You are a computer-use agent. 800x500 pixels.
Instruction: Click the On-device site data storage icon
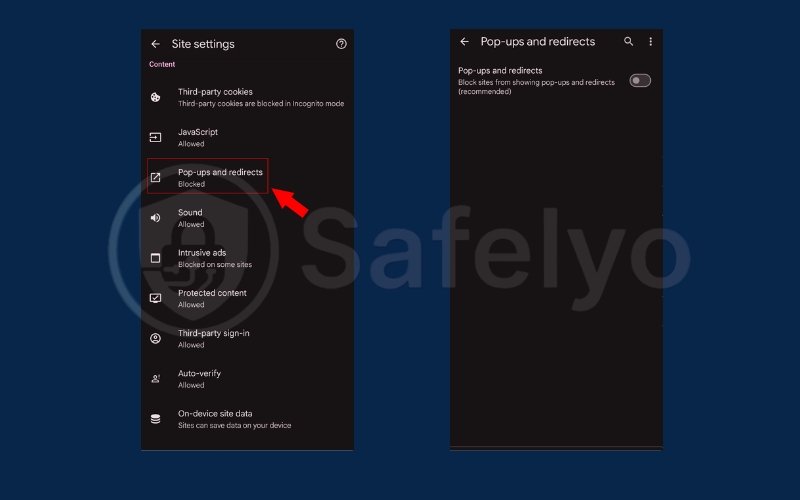click(x=156, y=419)
